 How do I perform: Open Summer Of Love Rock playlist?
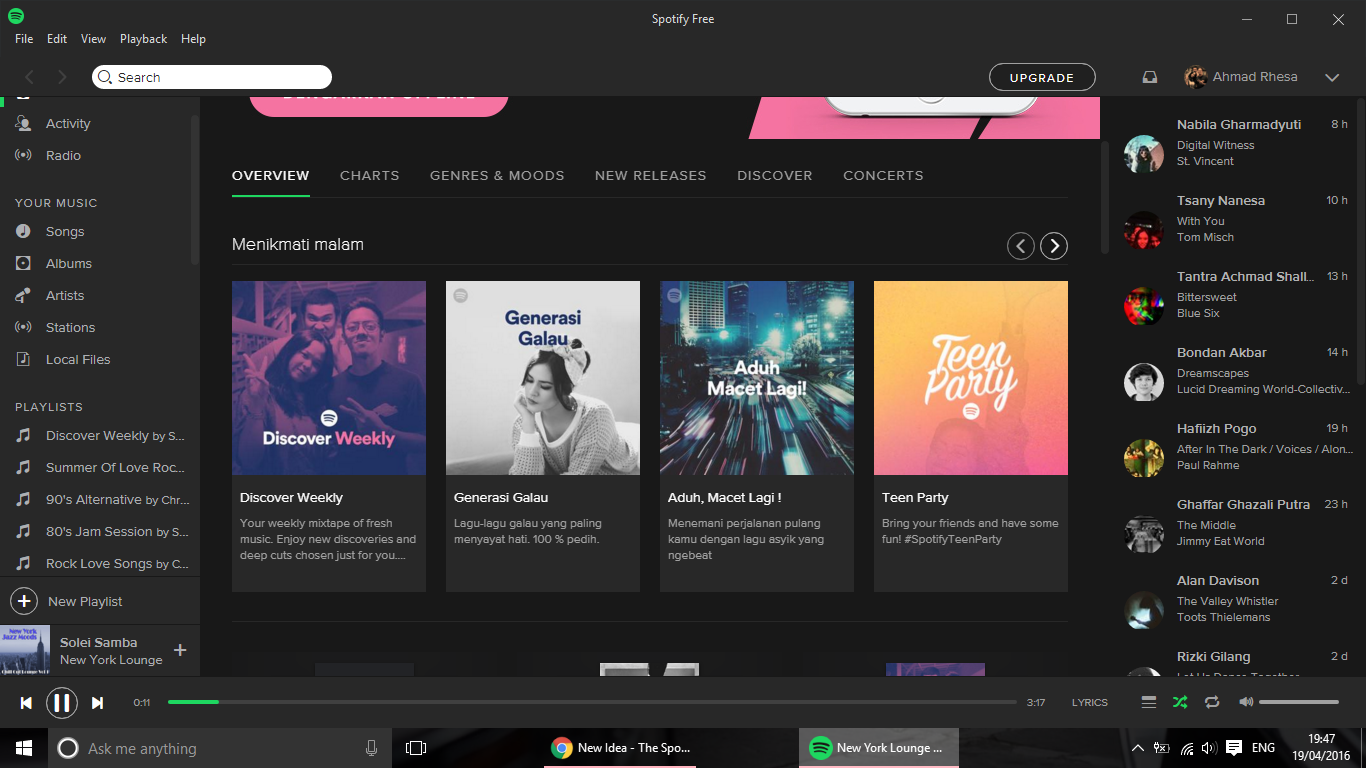tap(115, 467)
